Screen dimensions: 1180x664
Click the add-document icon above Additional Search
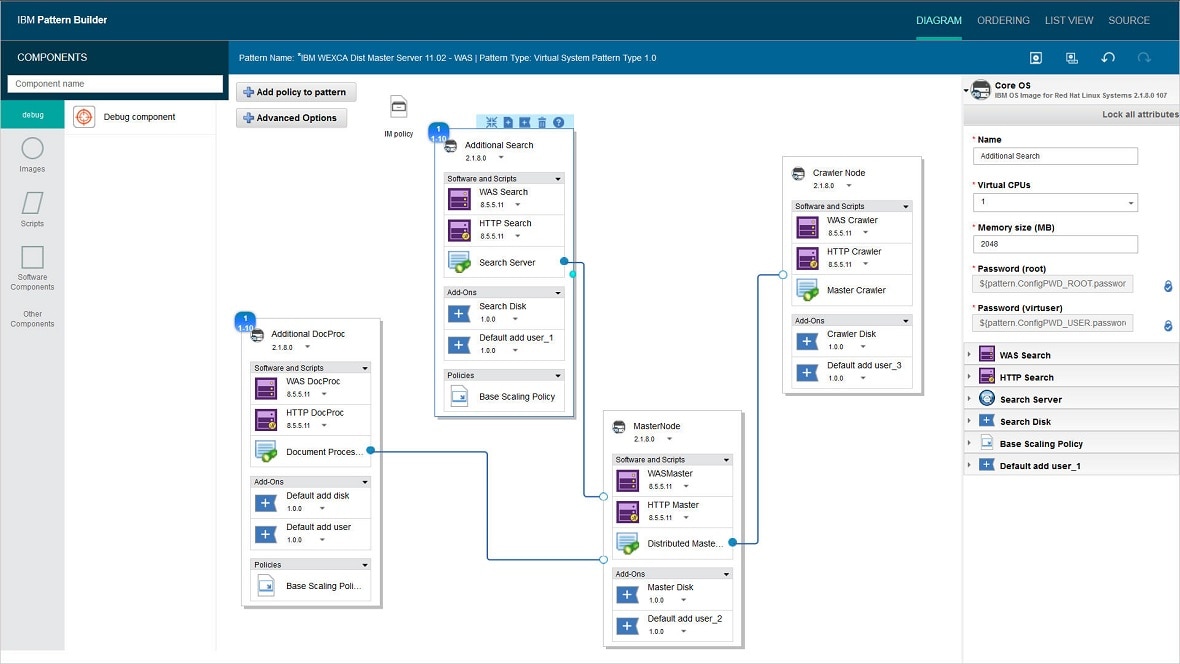tap(508, 122)
